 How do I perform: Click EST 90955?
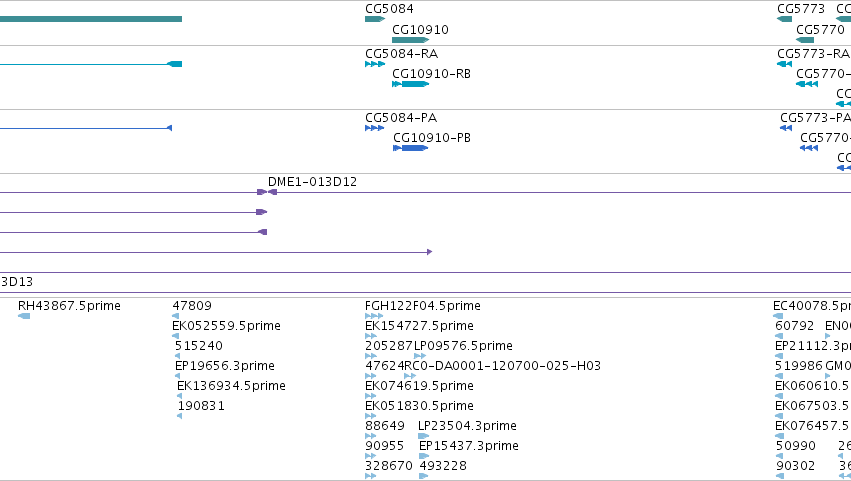pos(384,446)
